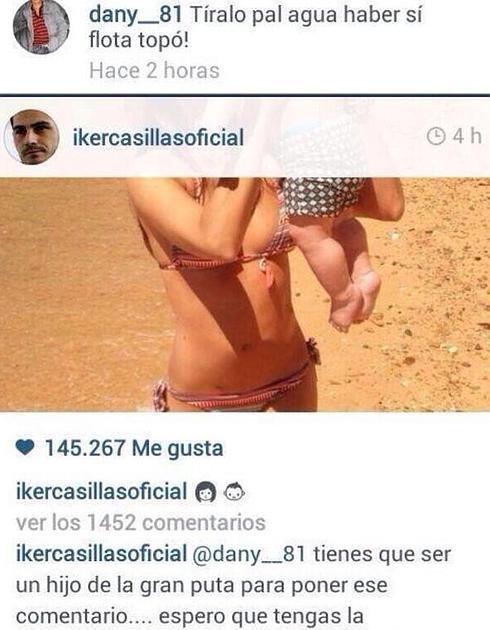Open ikercasillasoficial username in post header
The image size is (490, 630).
coord(158,138)
